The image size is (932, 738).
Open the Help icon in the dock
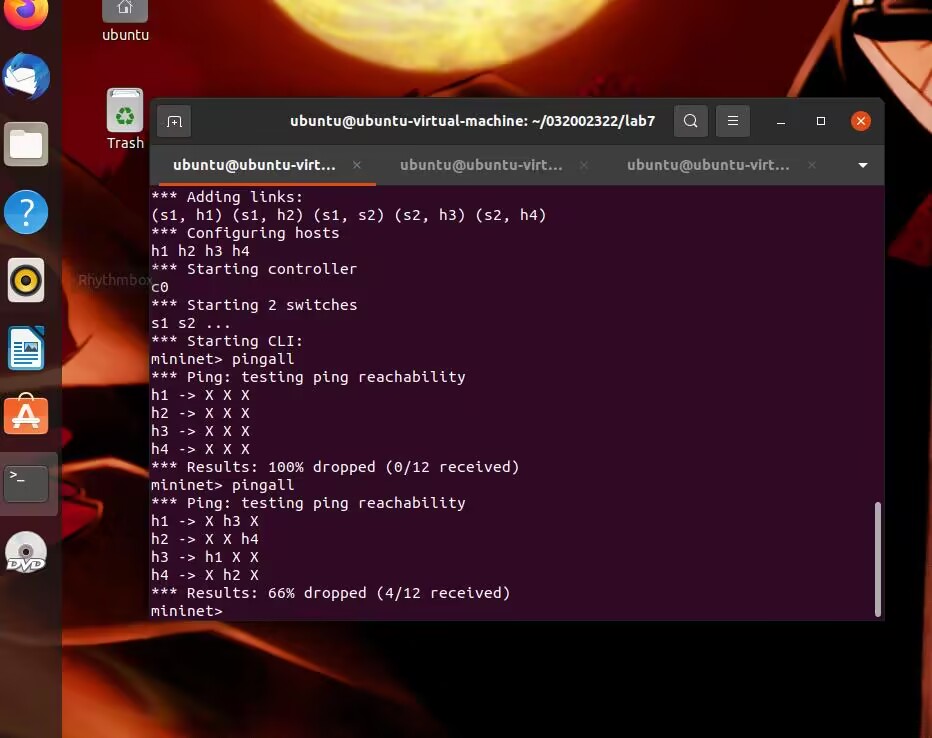[26, 212]
